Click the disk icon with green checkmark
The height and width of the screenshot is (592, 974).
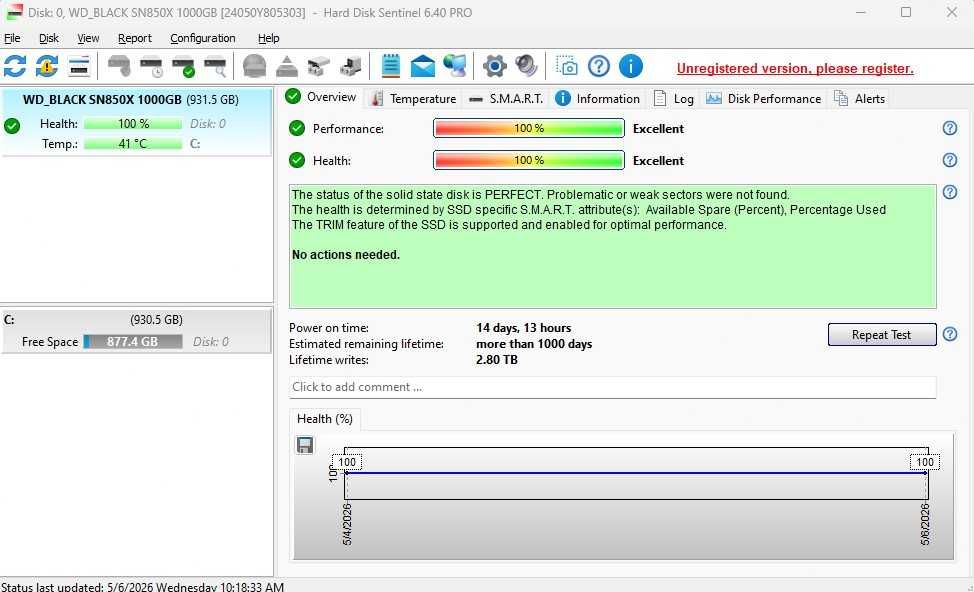point(183,66)
